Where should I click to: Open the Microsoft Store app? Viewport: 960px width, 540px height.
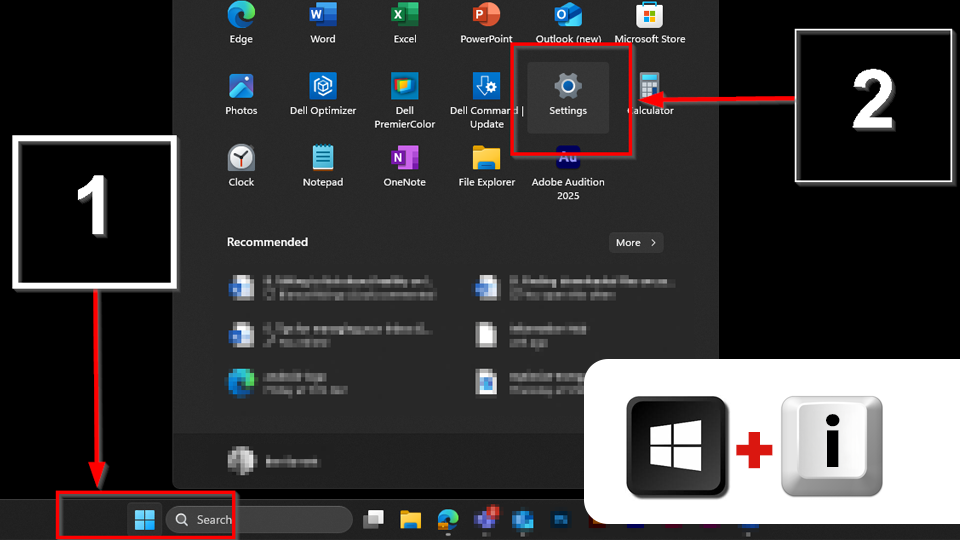coord(650,22)
